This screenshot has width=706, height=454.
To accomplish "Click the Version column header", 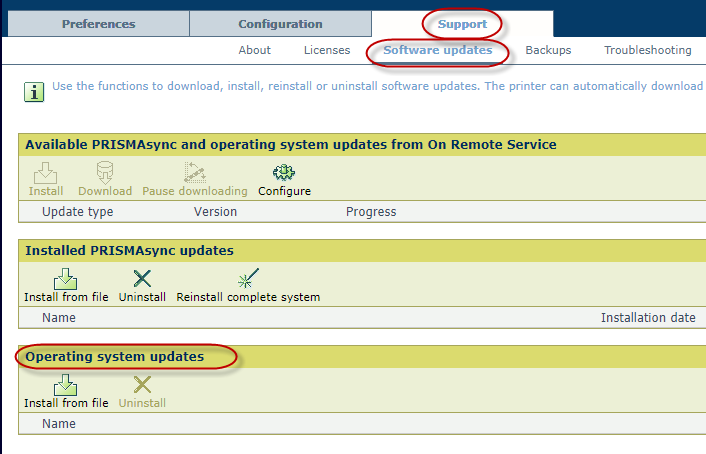I will pos(215,212).
